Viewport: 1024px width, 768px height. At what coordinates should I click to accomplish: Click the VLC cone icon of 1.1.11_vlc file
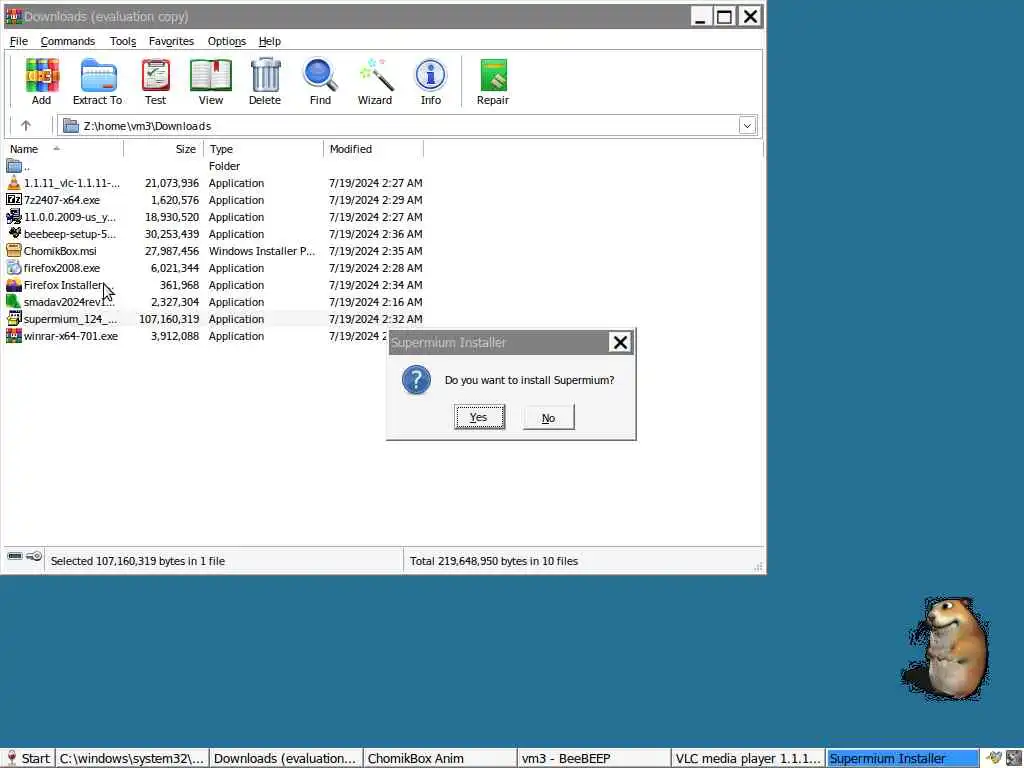click(x=14, y=183)
